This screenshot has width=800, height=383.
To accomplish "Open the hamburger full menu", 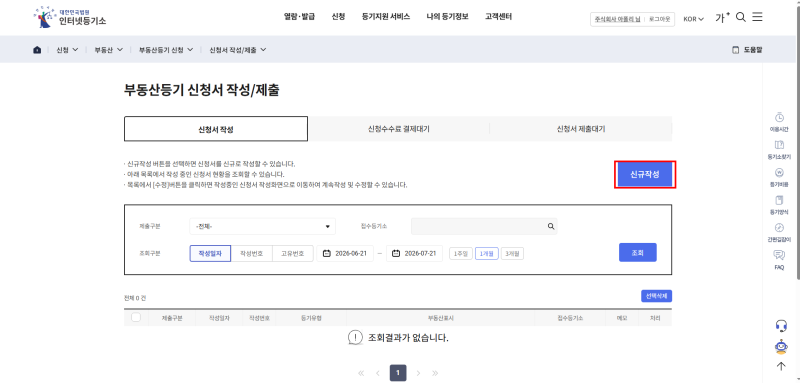I will tap(757, 17).
